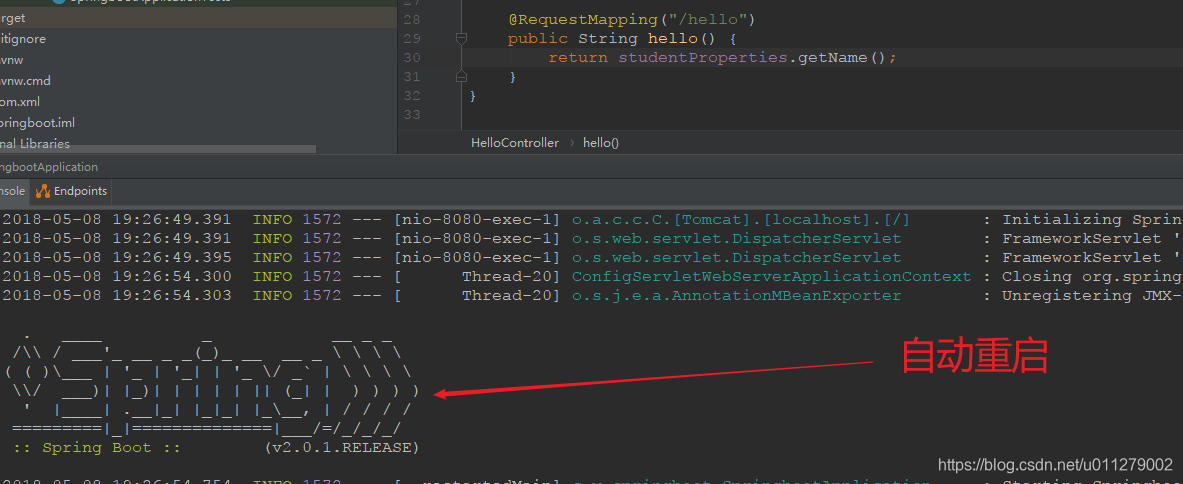The image size is (1183, 484).
Task: Click line number 33 in the gutter
Action: (x=412, y=115)
